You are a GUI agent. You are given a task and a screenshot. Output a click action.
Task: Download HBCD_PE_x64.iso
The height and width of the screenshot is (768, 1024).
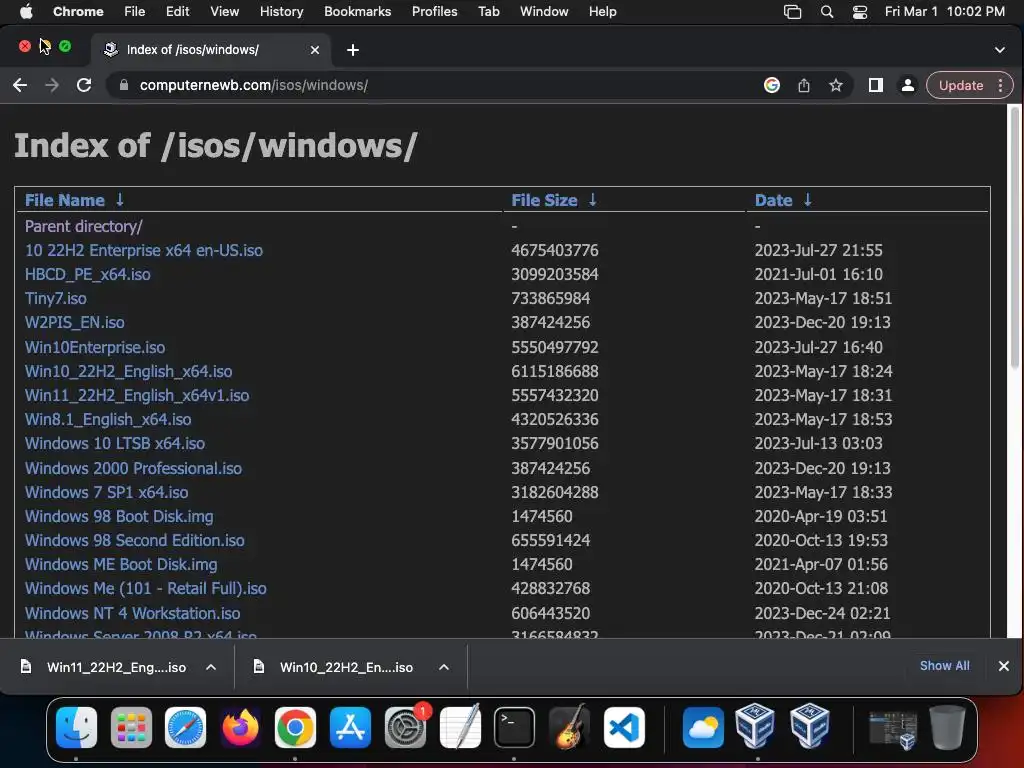click(x=88, y=274)
